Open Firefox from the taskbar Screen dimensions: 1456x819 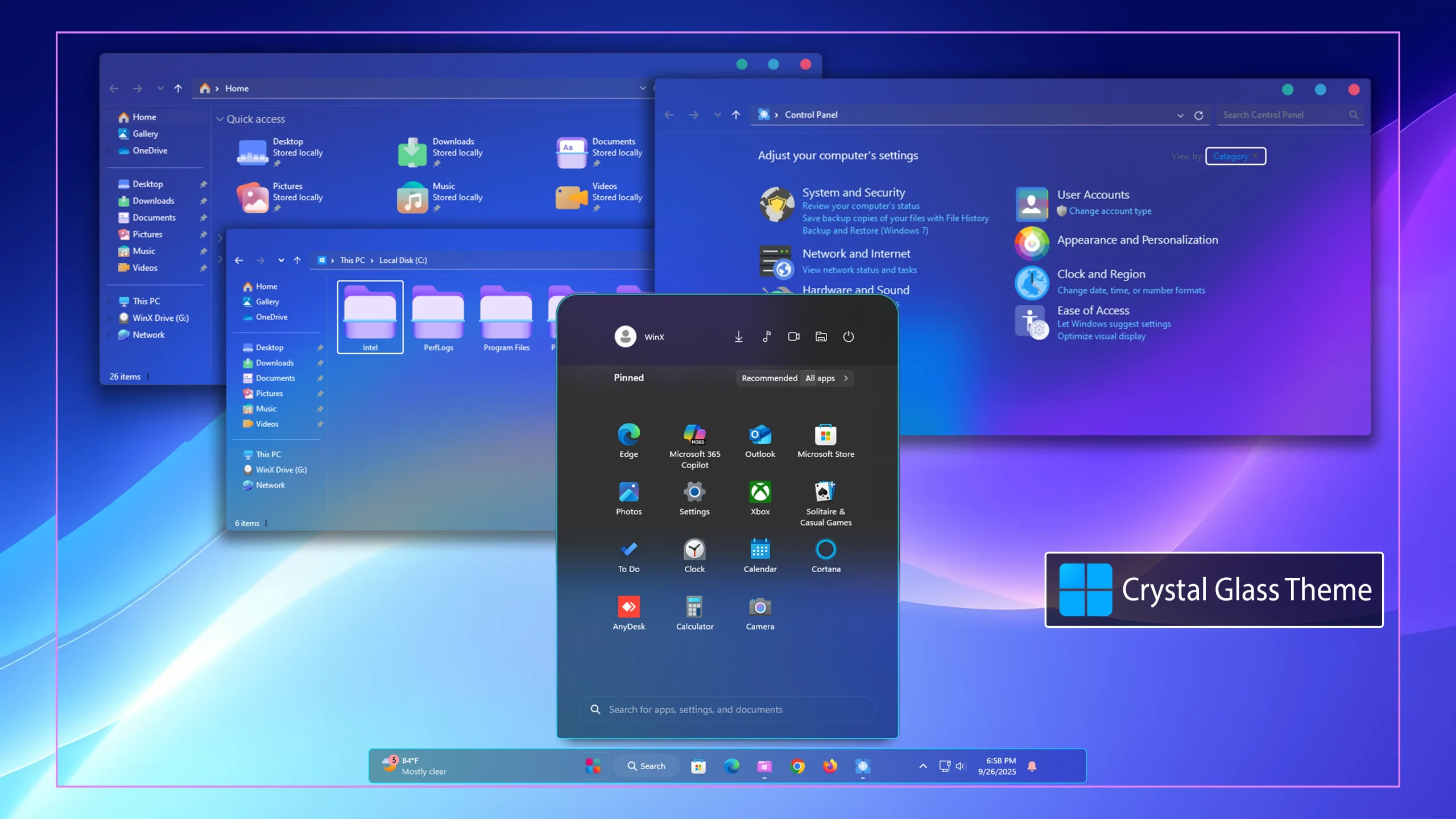click(830, 766)
